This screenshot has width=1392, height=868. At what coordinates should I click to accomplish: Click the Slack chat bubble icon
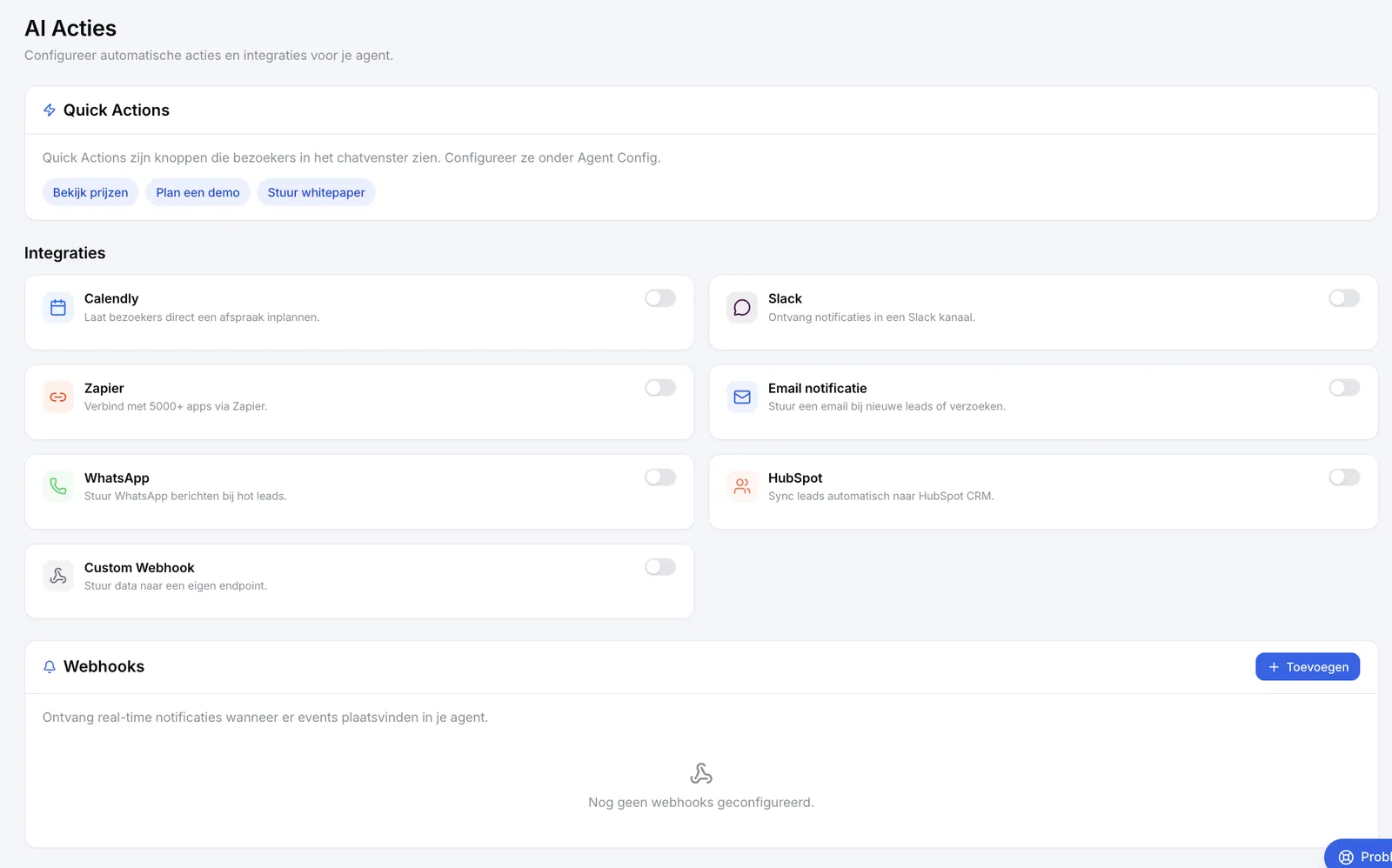tap(742, 307)
